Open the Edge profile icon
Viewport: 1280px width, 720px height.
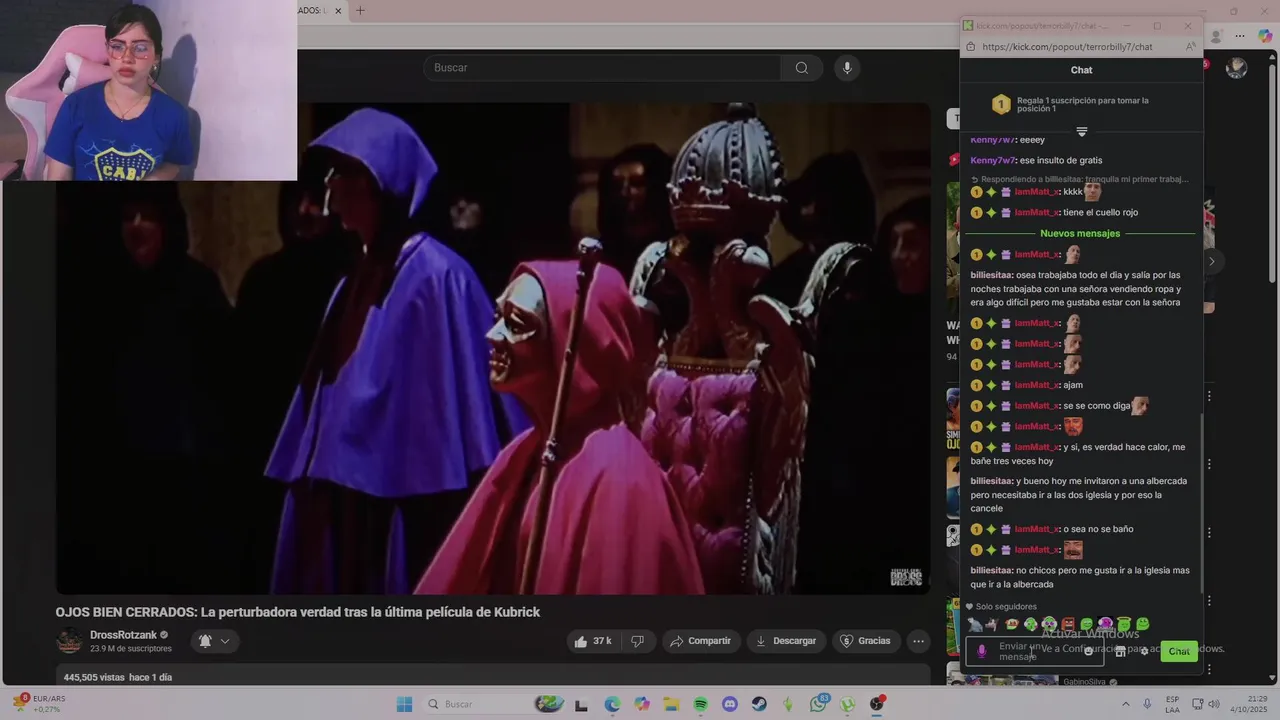pos(1216,36)
